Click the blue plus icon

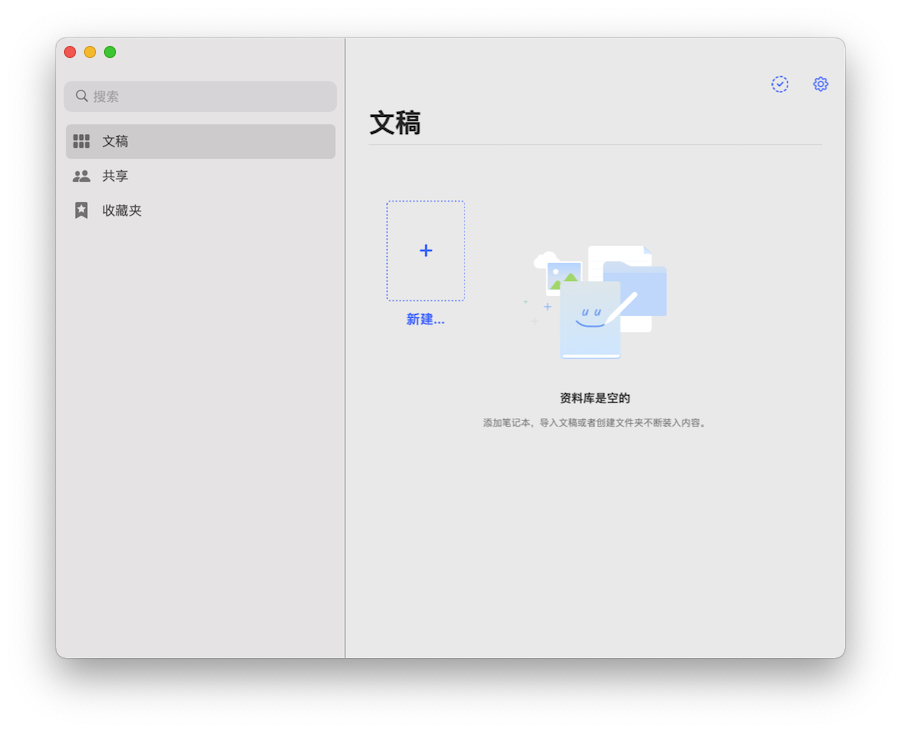click(426, 251)
